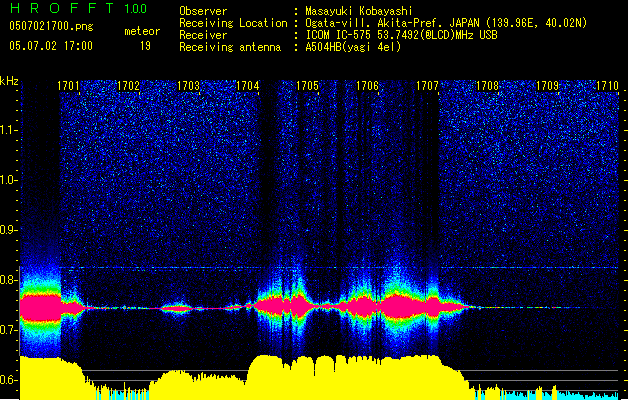Click the HROFFT 1.0.0 title text

[x=79, y=8]
